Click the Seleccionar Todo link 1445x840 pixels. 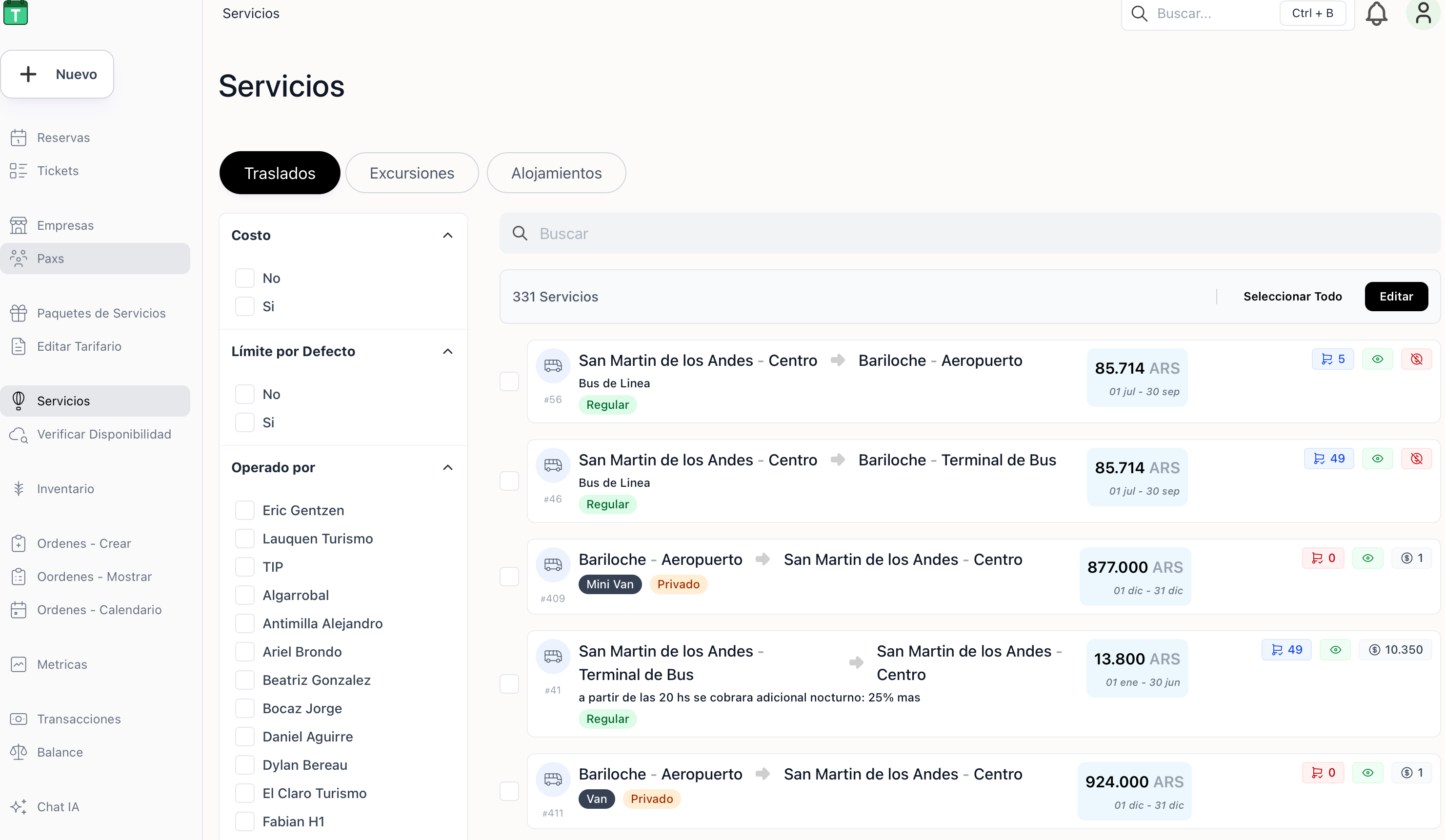click(1292, 297)
